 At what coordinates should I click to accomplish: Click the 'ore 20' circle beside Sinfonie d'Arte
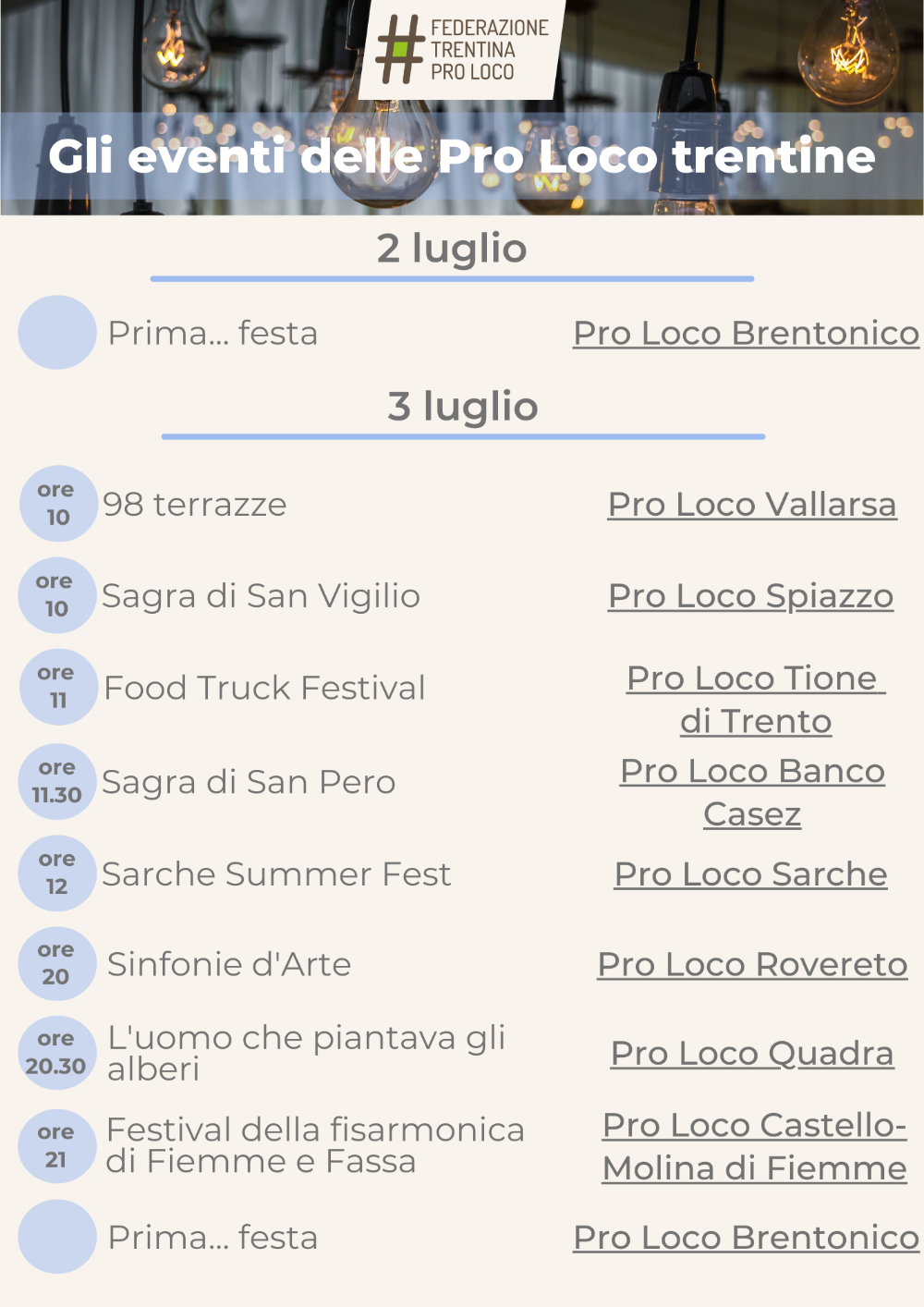pos(57,963)
